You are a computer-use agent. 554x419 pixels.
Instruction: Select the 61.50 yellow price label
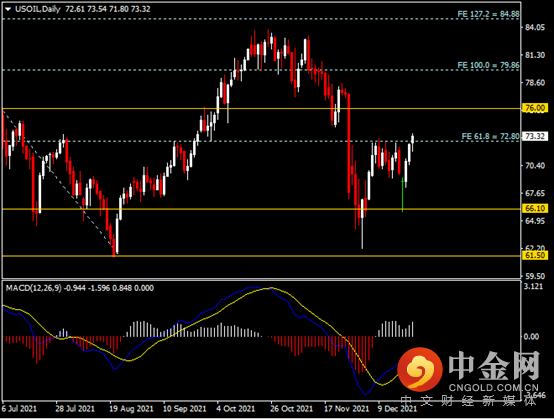point(535,255)
